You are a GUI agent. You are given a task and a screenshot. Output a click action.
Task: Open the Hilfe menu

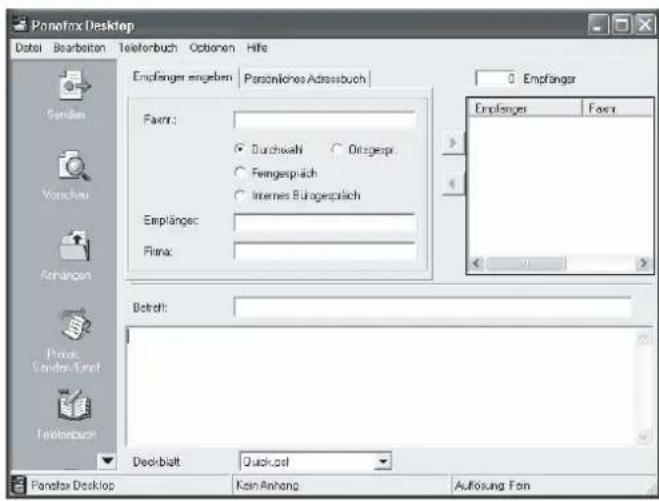coord(257,48)
